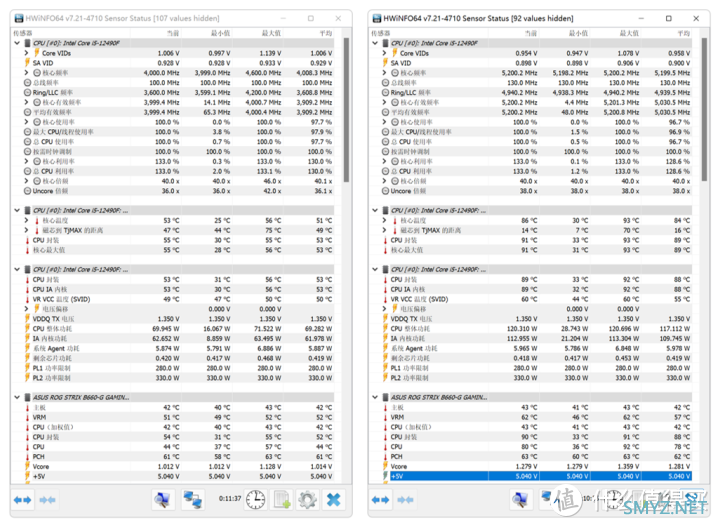The height and width of the screenshot is (527, 720).
Task: Open the settings gear in left window toolbar
Action: pos(307,499)
